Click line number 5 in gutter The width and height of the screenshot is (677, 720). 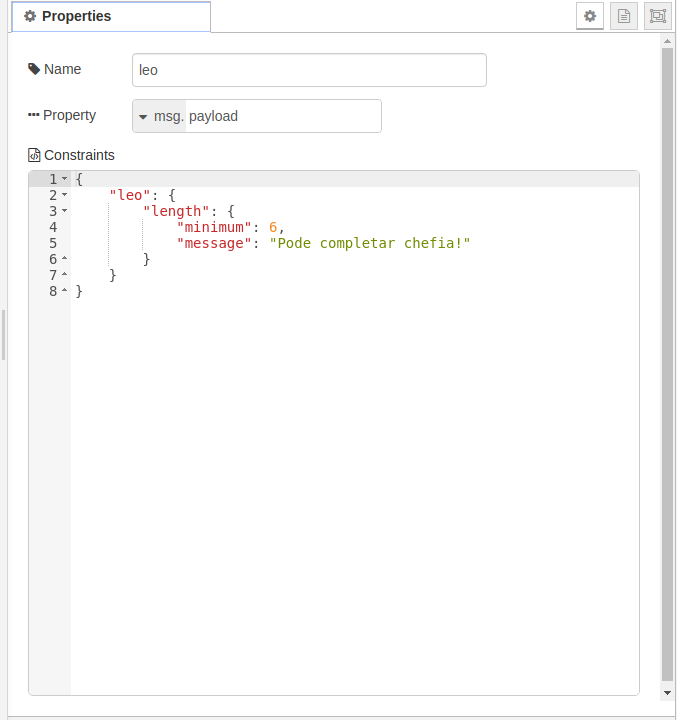[x=53, y=243]
